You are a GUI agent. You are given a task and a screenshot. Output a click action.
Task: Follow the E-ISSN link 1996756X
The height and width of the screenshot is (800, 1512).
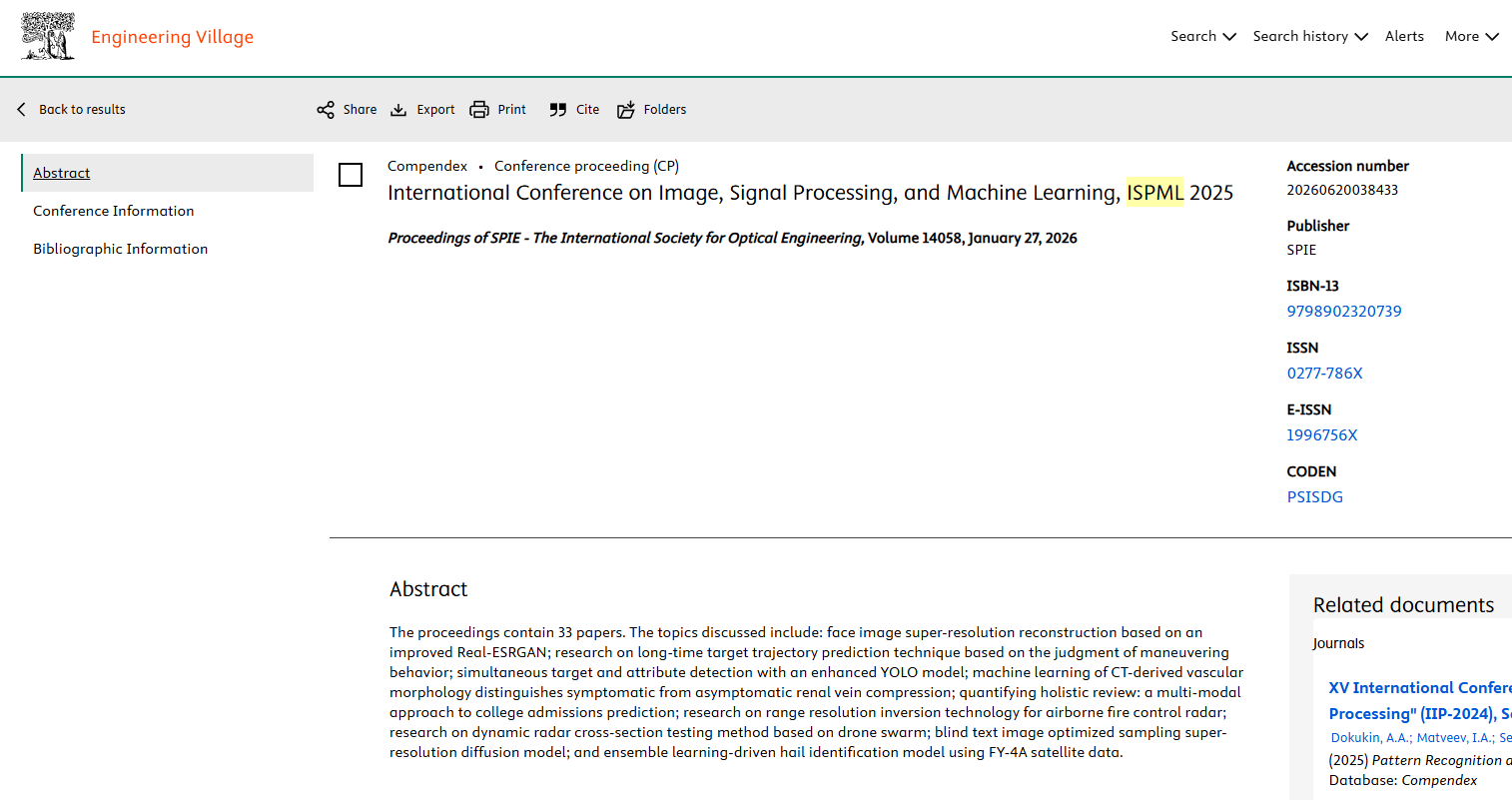click(x=1322, y=435)
